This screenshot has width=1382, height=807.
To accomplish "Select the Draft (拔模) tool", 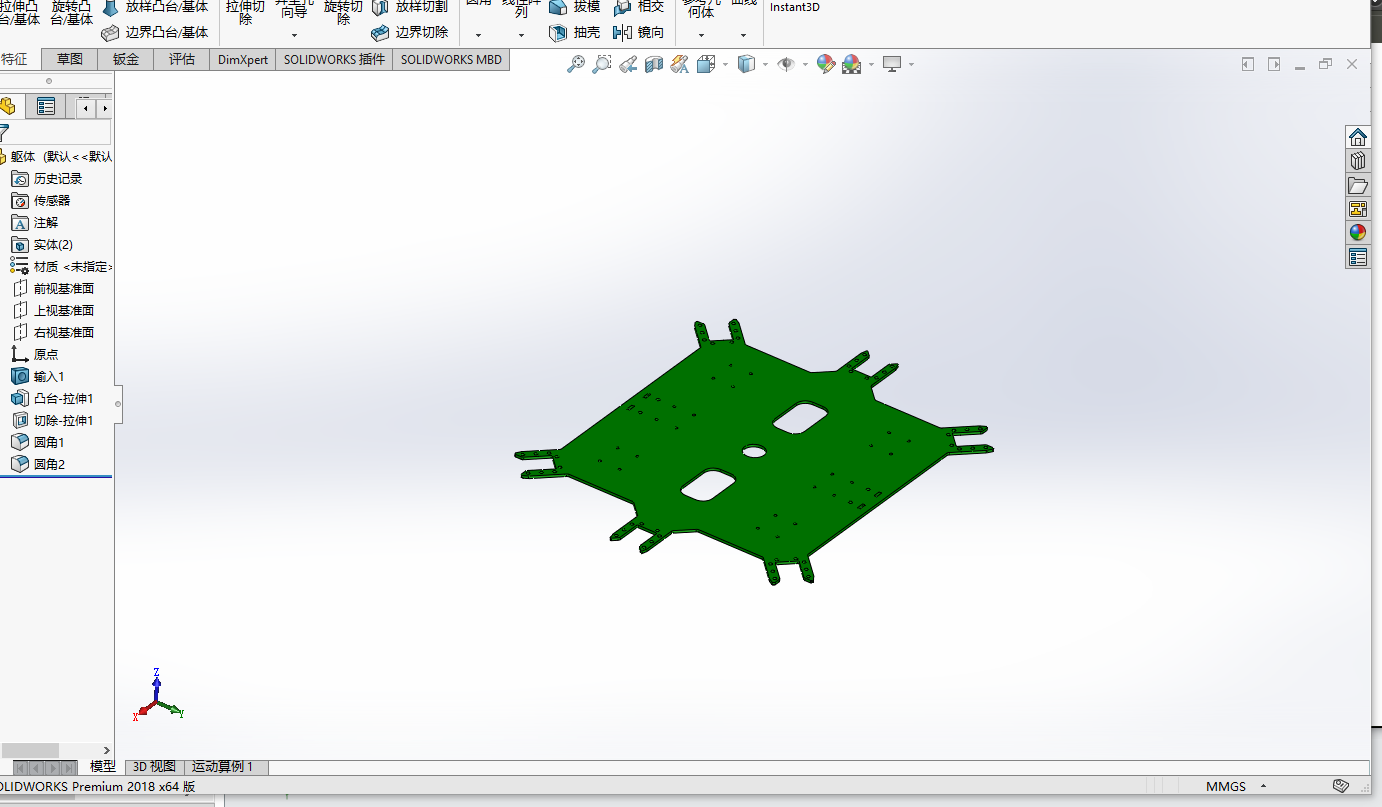I will pyautogui.click(x=576, y=6).
